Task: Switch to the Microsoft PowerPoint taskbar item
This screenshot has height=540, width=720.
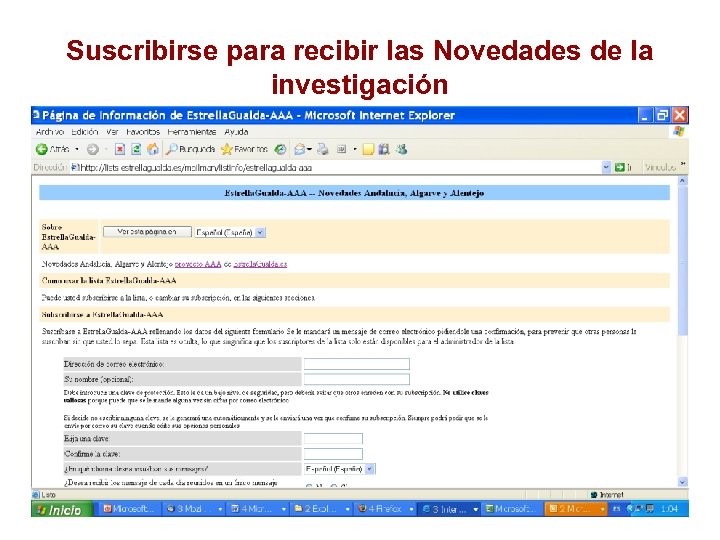Action: [x=129, y=509]
